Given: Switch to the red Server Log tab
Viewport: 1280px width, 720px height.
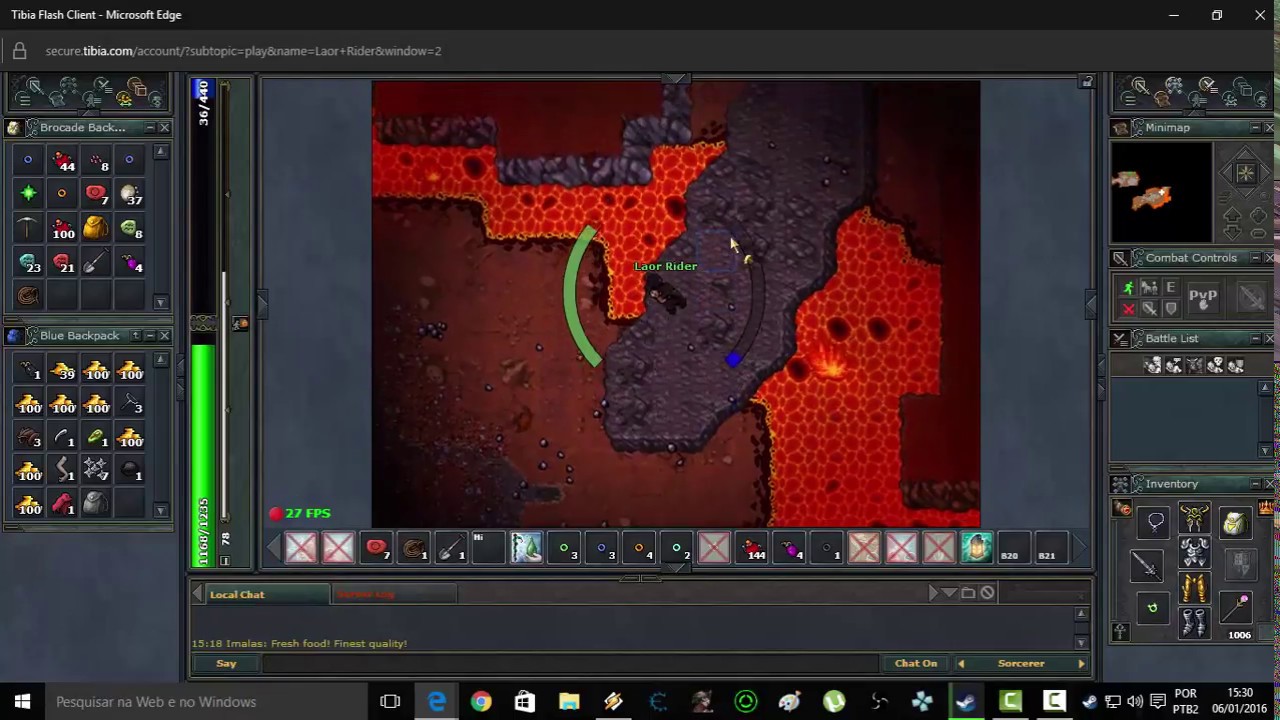Looking at the screenshot, I should tap(394, 594).
